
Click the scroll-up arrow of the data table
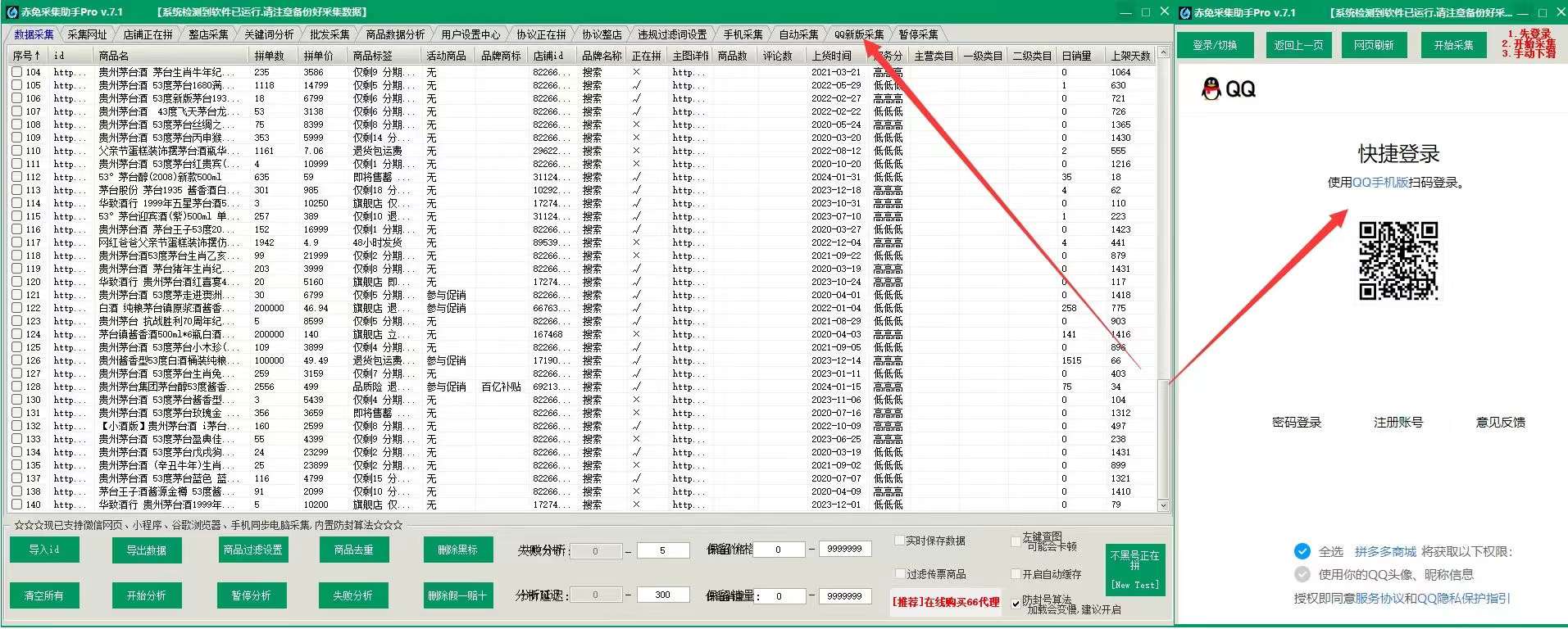1164,54
